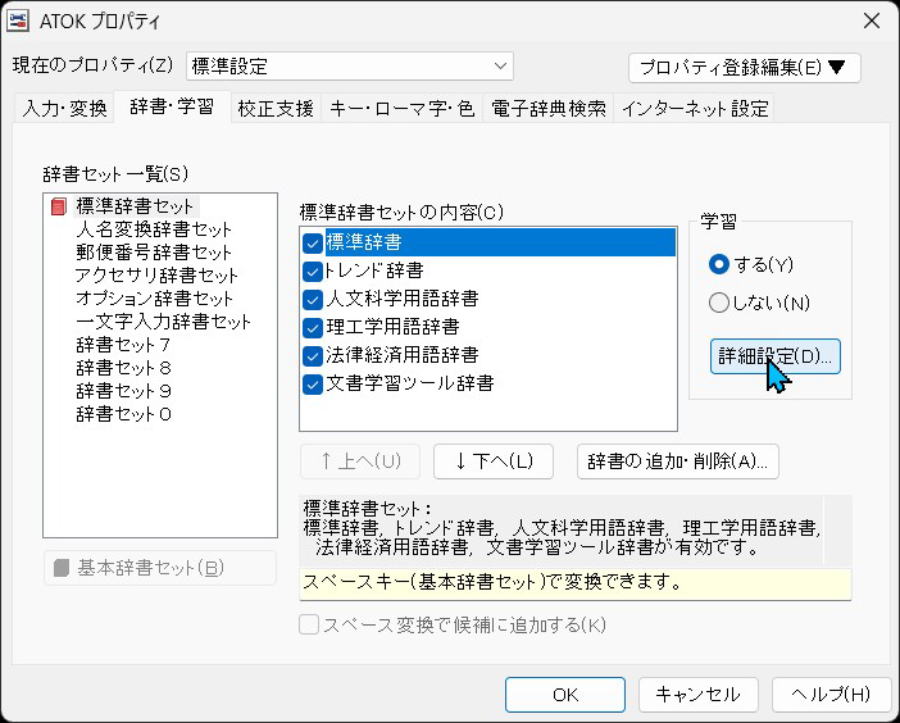Switch to the 電子辞典検索 tab

(x=548, y=108)
